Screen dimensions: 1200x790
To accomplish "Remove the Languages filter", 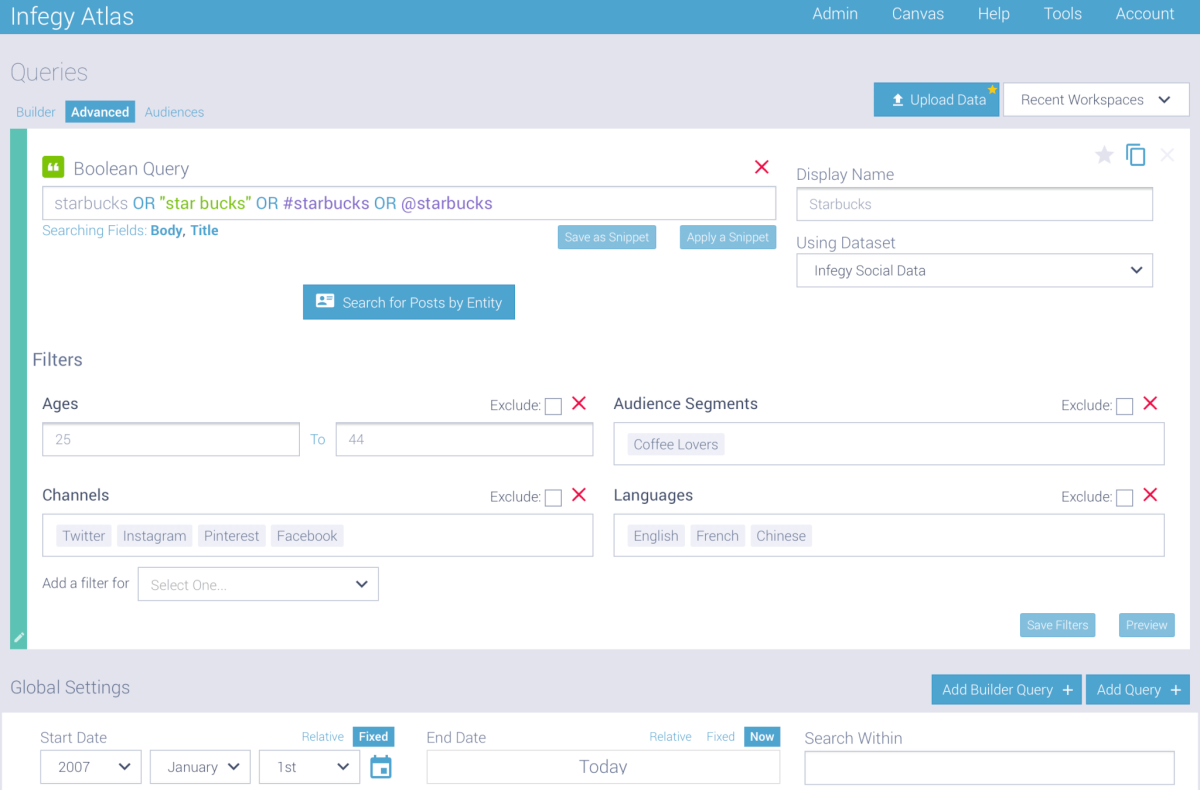I will tap(1150, 495).
